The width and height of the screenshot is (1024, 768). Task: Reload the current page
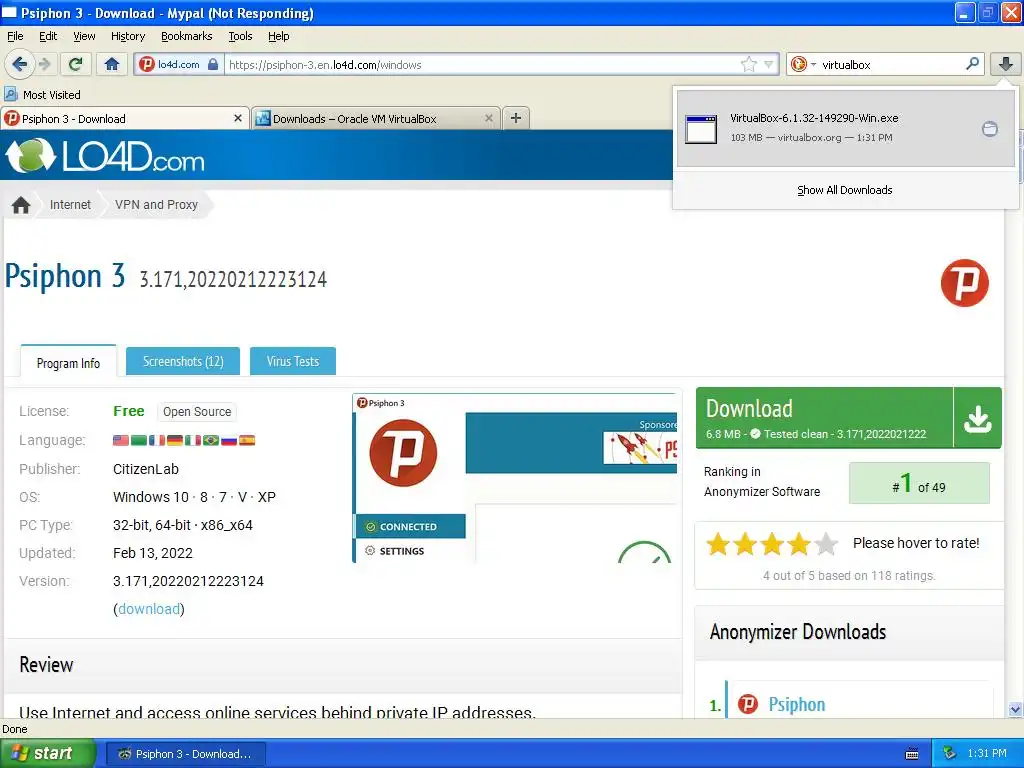tap(75, 64)
